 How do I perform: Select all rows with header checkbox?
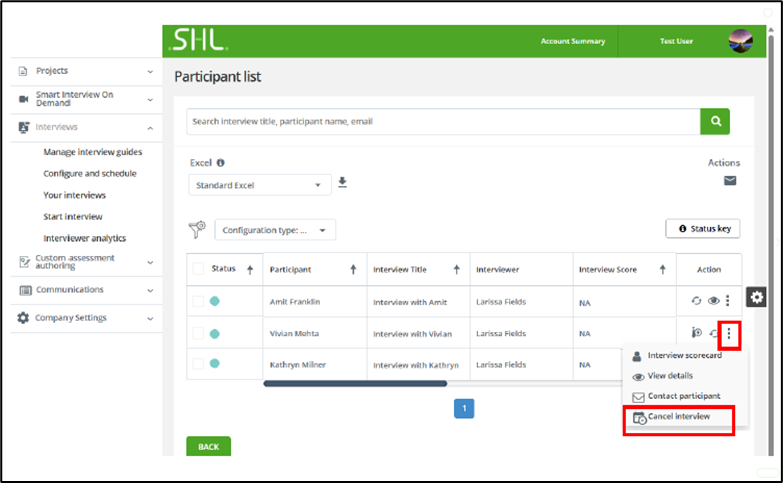point(198,269)
